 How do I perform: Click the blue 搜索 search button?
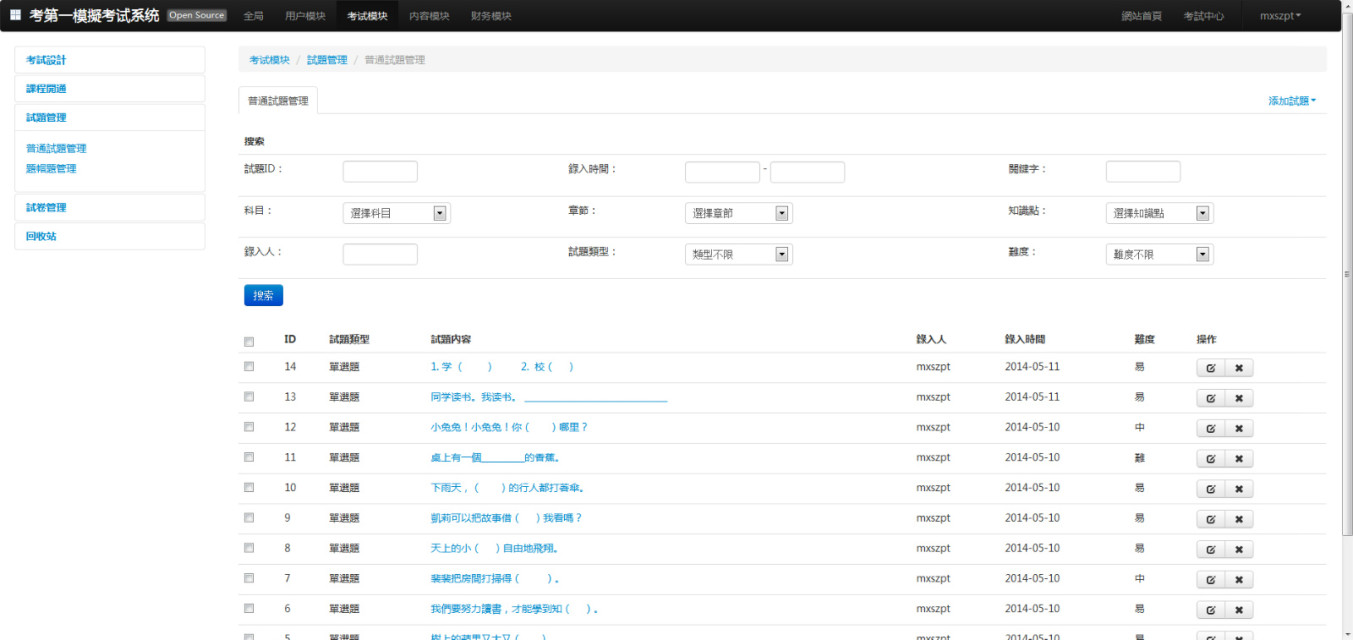click(263, 296)
